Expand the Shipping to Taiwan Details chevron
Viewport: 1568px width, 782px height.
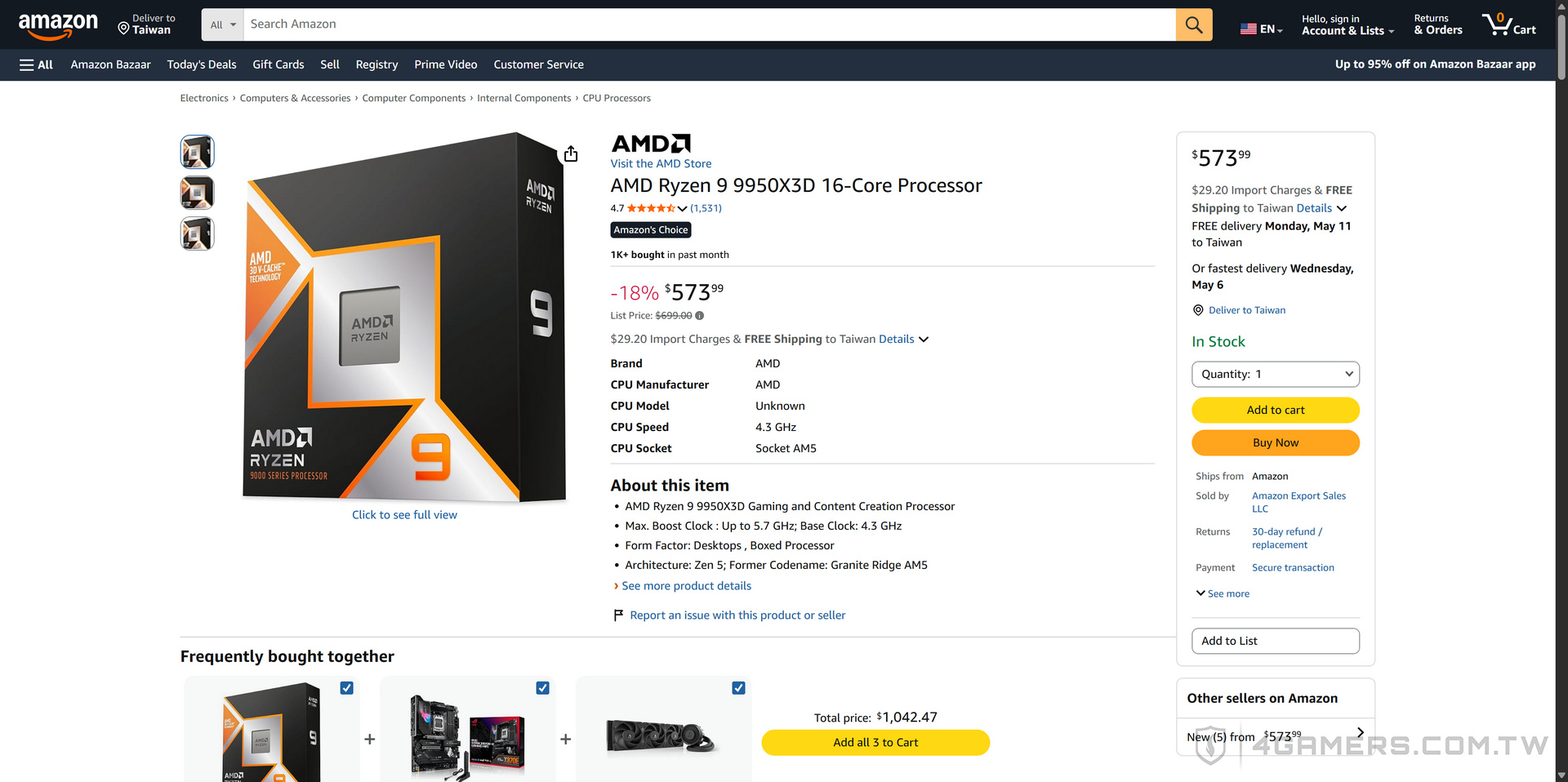coord(1340,208)
